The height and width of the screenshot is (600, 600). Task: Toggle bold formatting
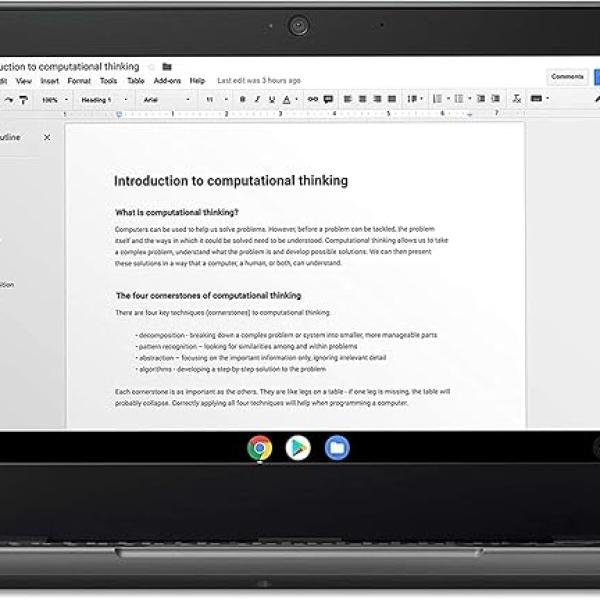242,99
